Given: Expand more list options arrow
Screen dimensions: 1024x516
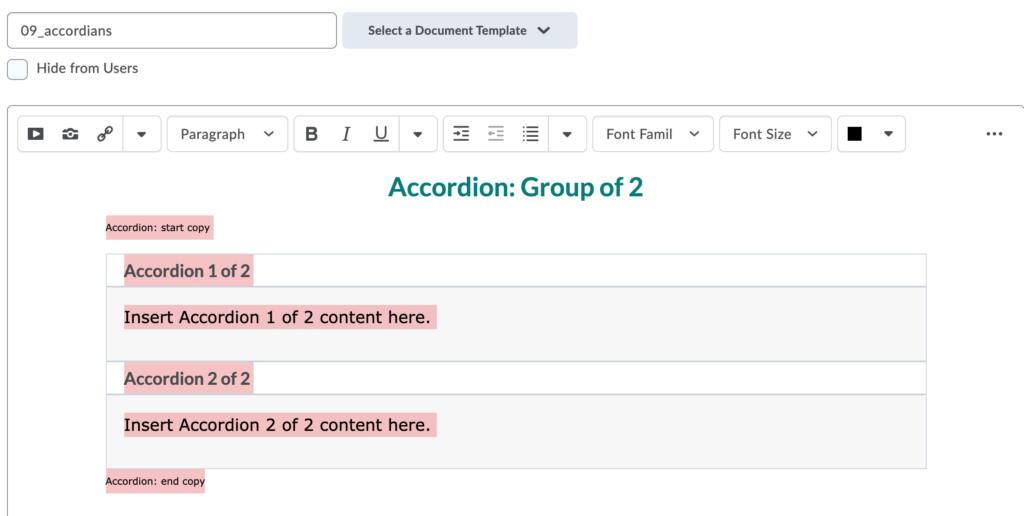Looking at the screenshot, I should [x=567, y=135].
